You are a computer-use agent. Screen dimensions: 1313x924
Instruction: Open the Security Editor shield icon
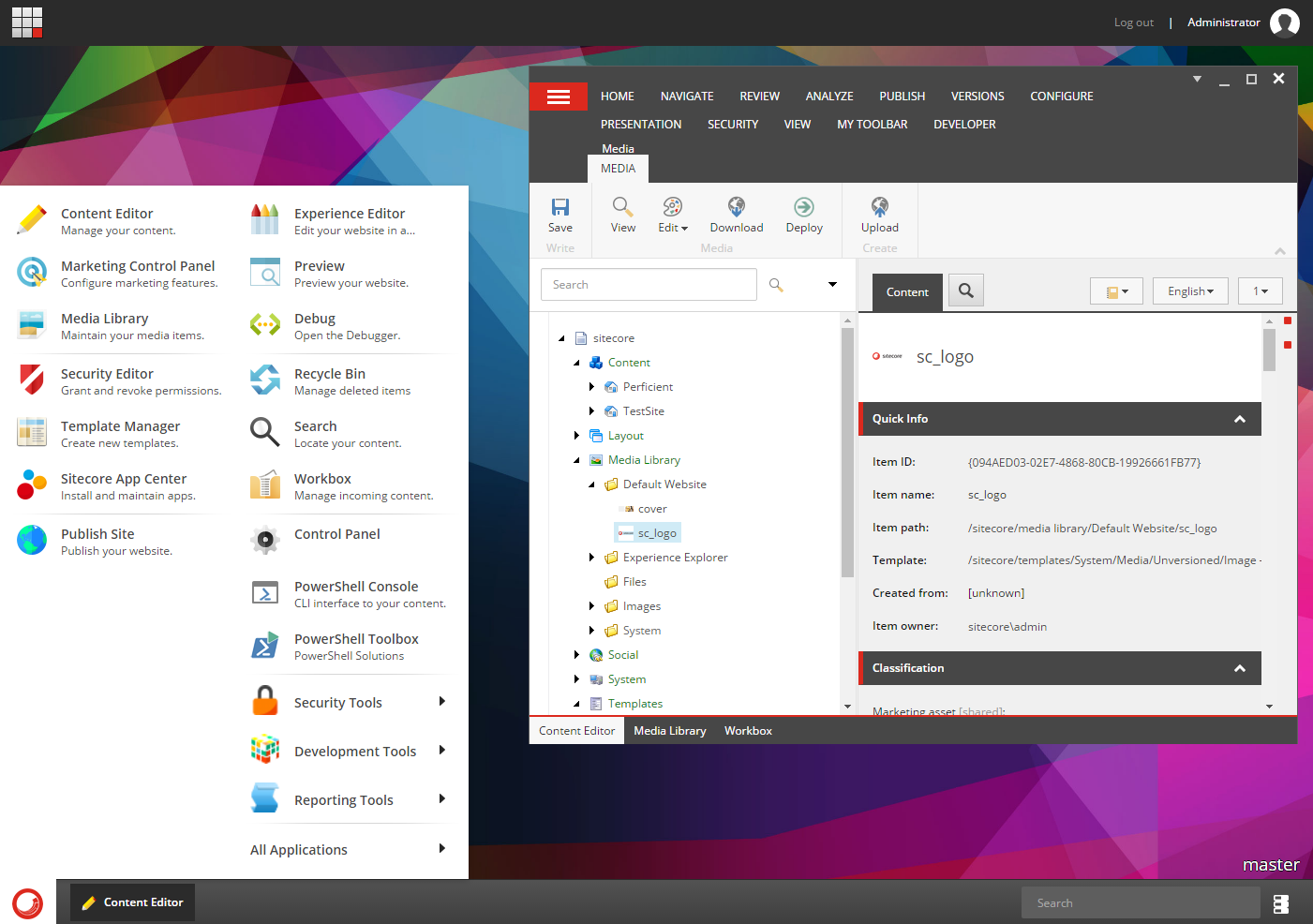32,380
